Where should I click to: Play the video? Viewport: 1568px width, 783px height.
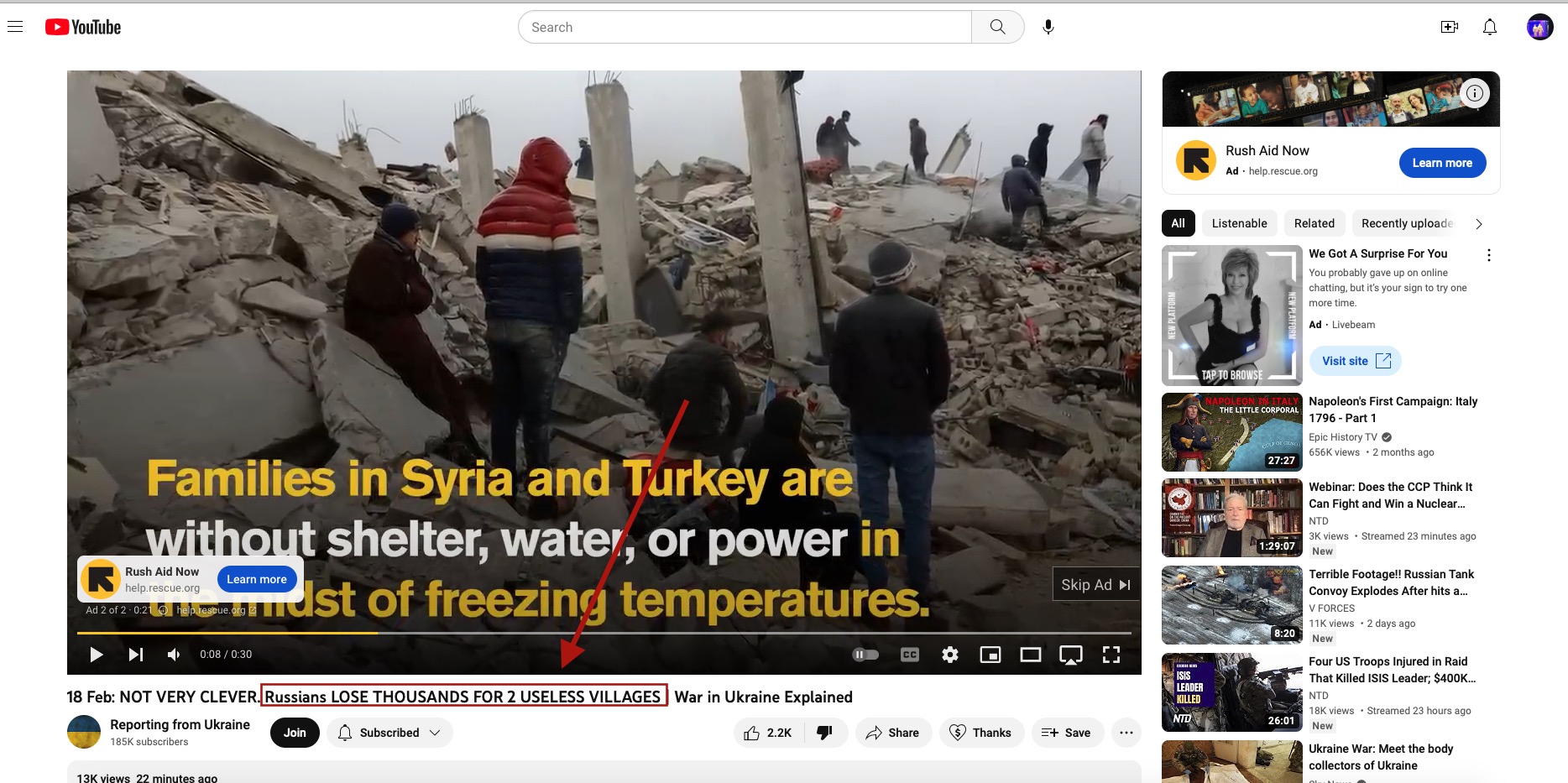pos(97,655)
